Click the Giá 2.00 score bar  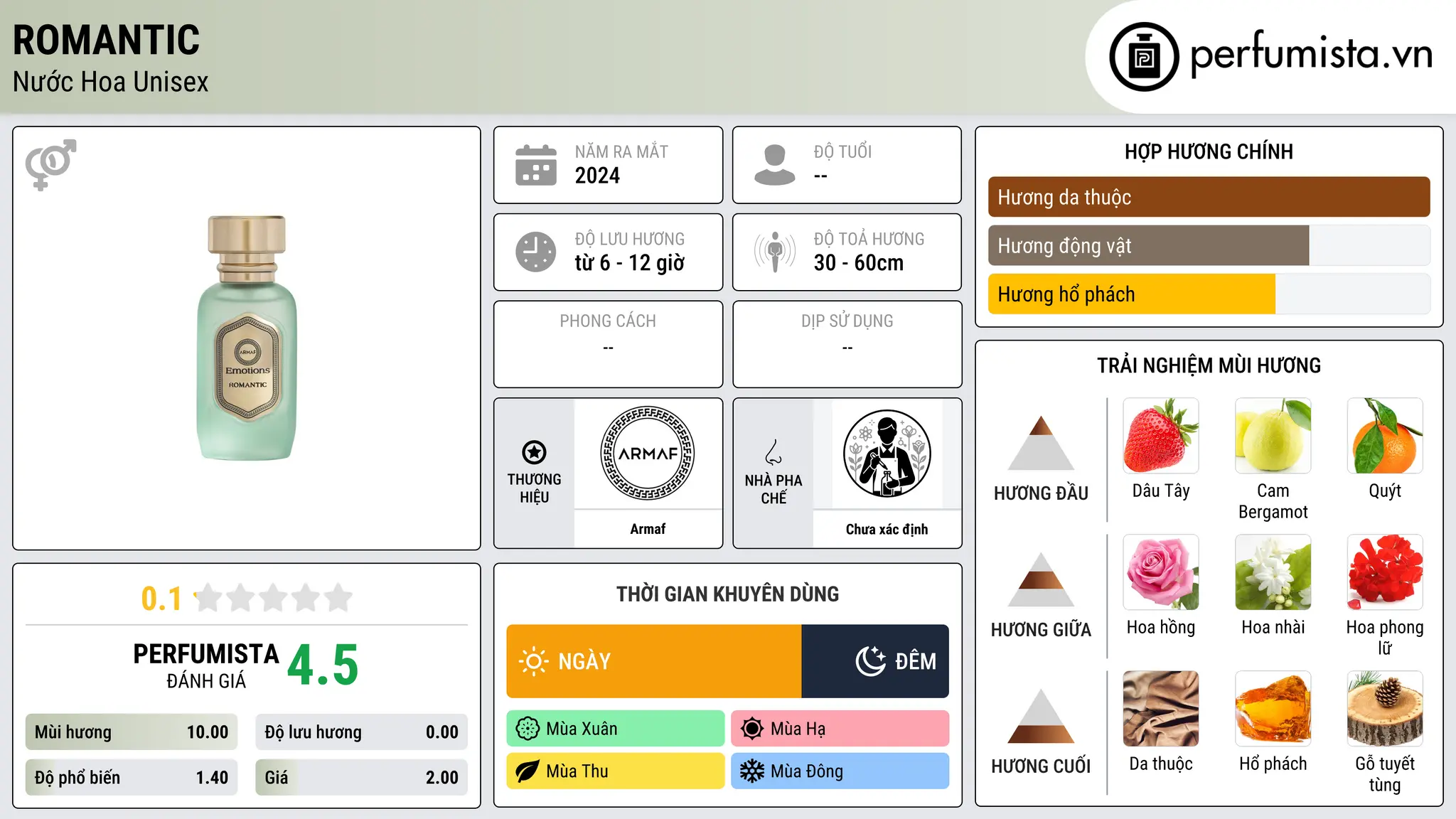[362, 778]
